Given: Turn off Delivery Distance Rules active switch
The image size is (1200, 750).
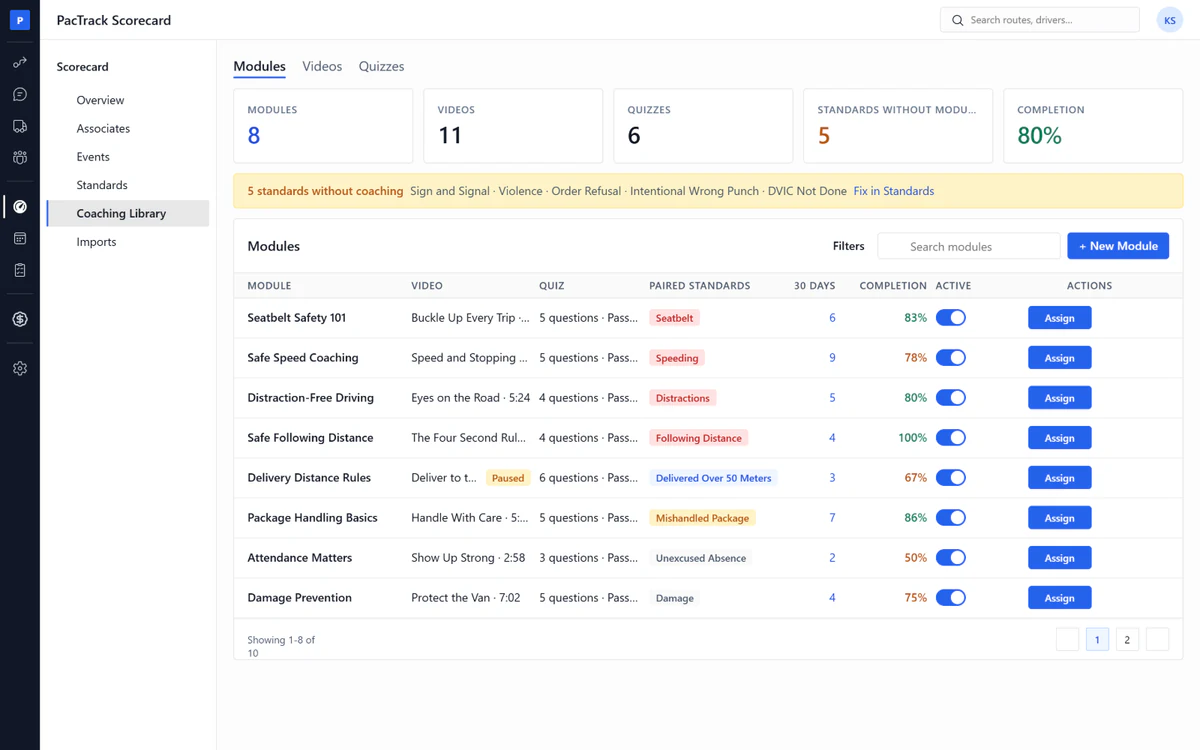Looking at the screenshot, I should click(x=951, y=478).
